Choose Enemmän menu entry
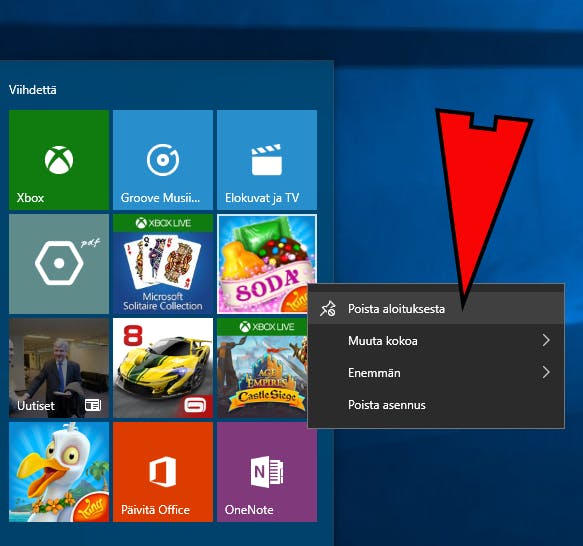583x546 pixels. tap(436, 373)
